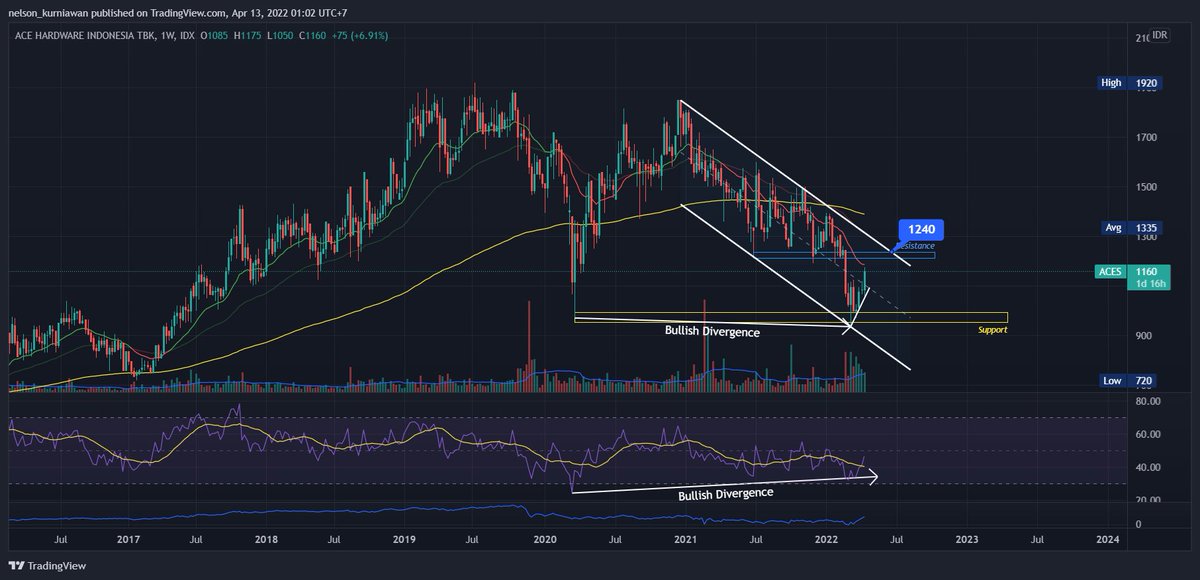Select Bullish Divergence text in RSI pane

pos(726,495)
